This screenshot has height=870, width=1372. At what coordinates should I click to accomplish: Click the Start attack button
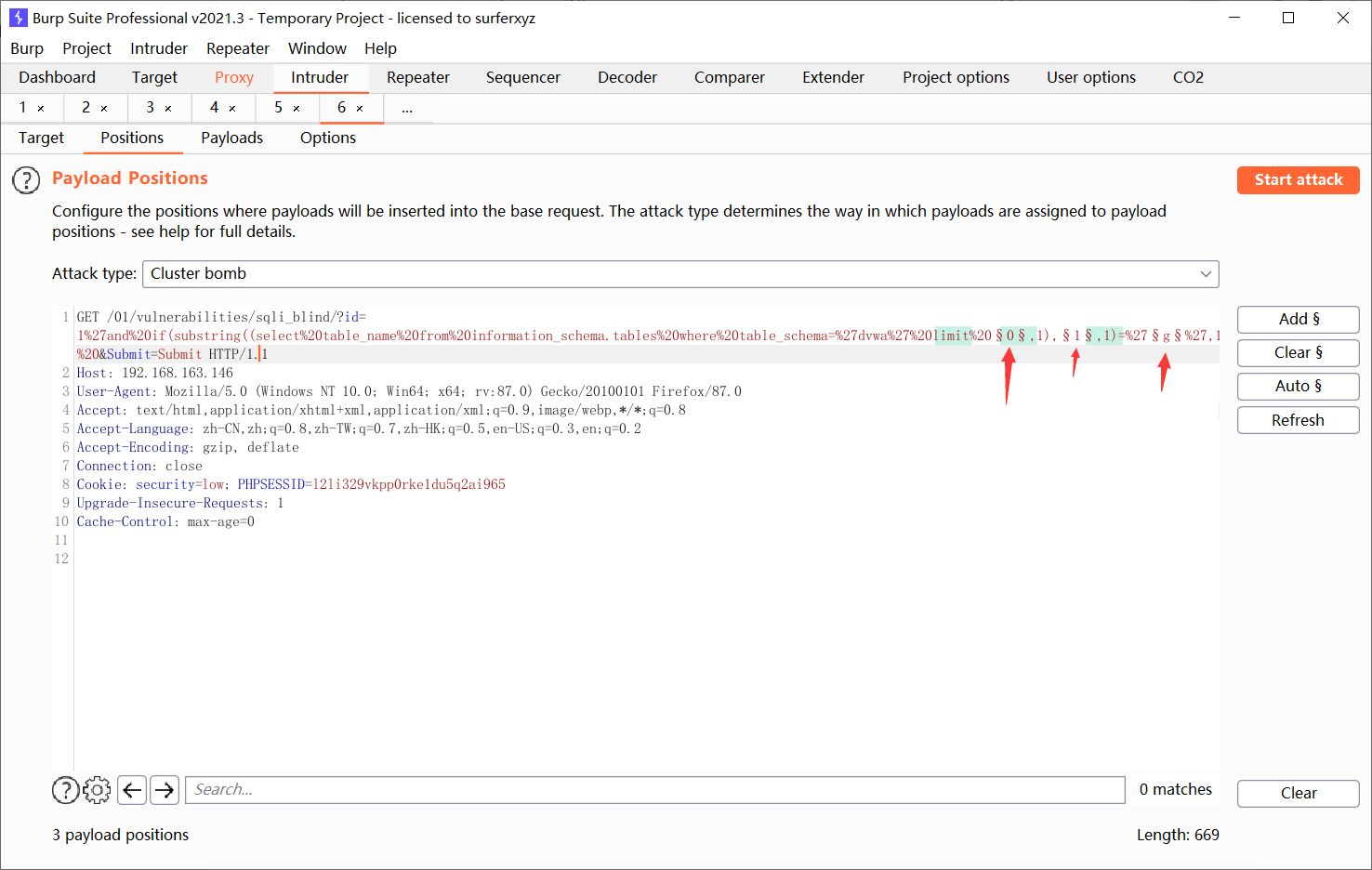coord(1299,180)
